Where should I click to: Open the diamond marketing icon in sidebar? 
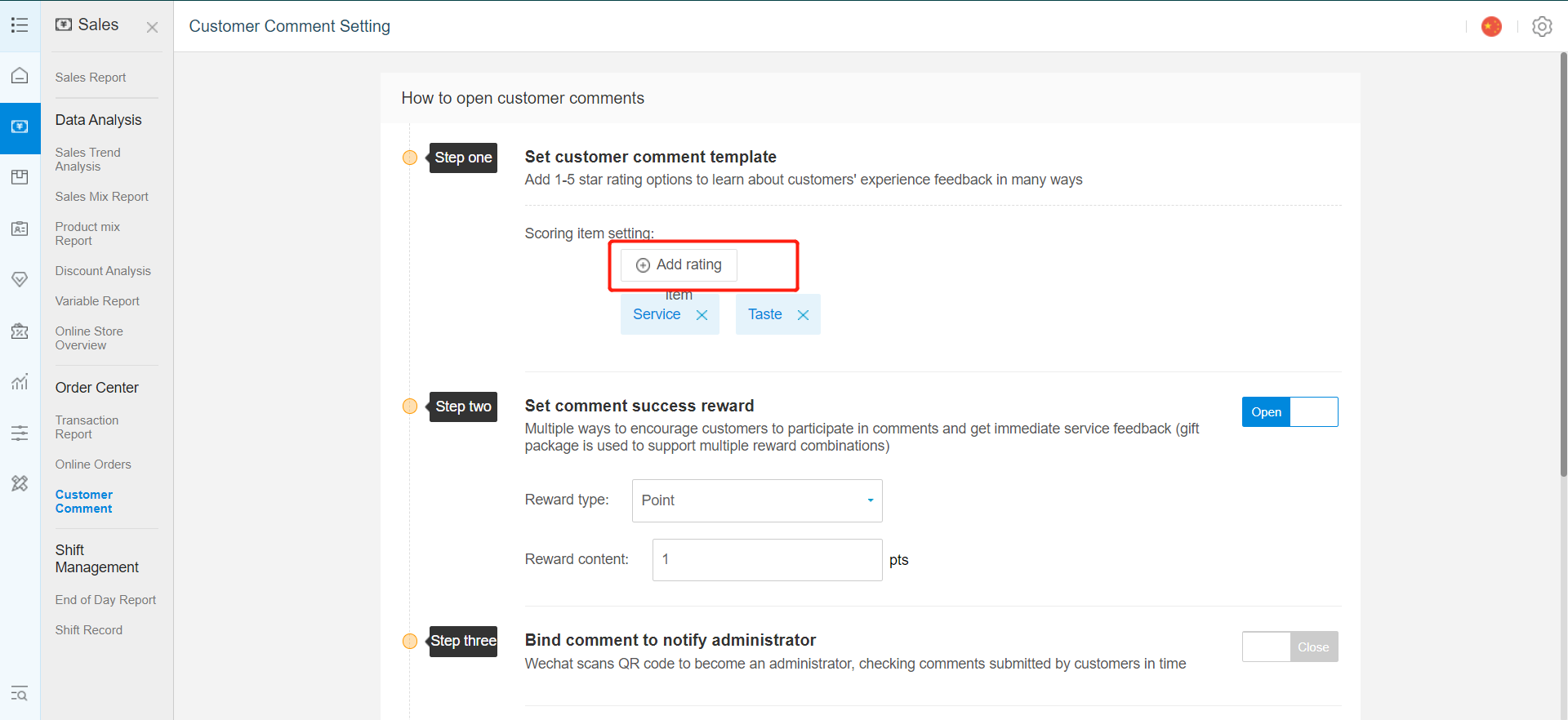point(20,279)
